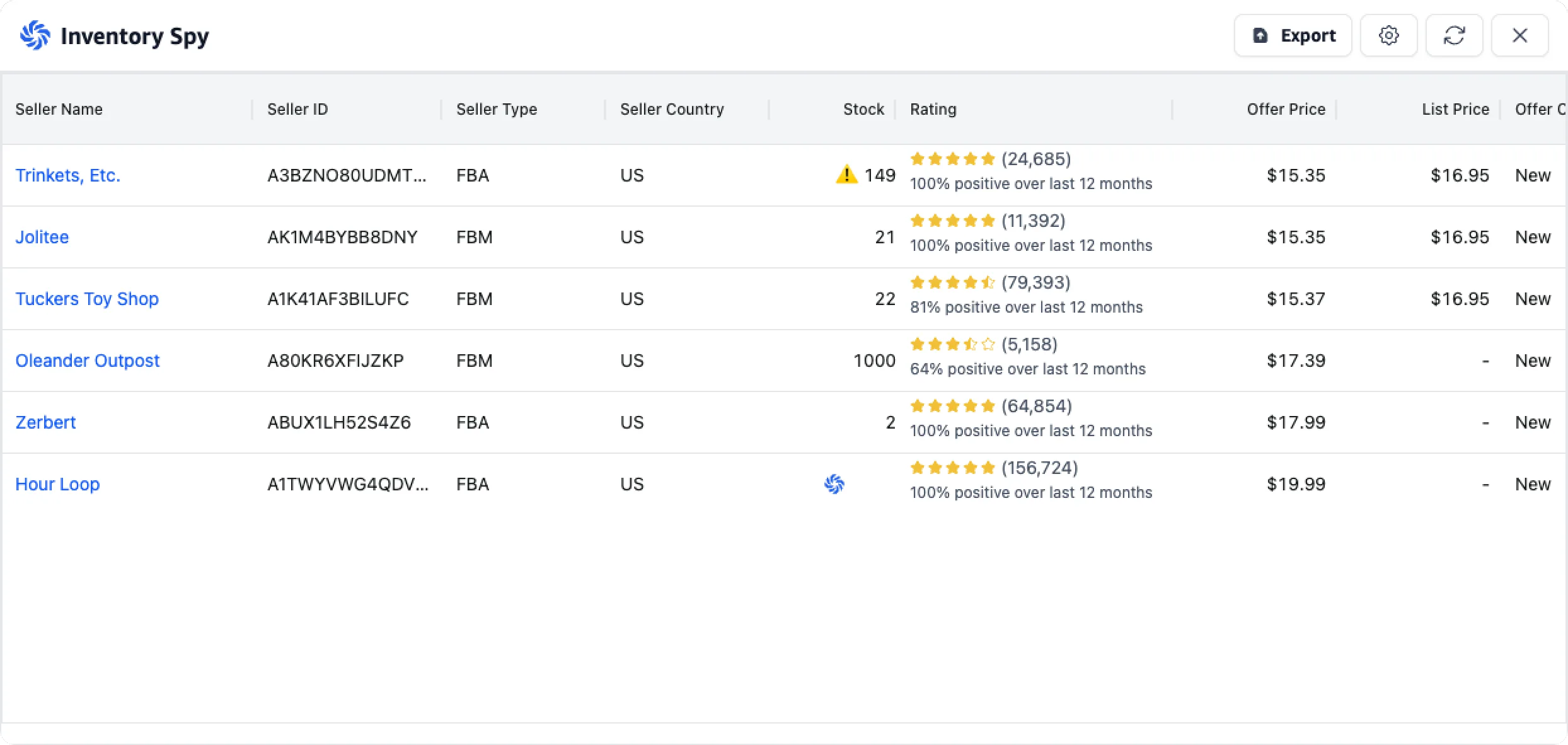Click stock value 149 for Trinkets, Etc.
Image resolution: width=1568 pixels, height=745 pixels.
coord(880,175)
